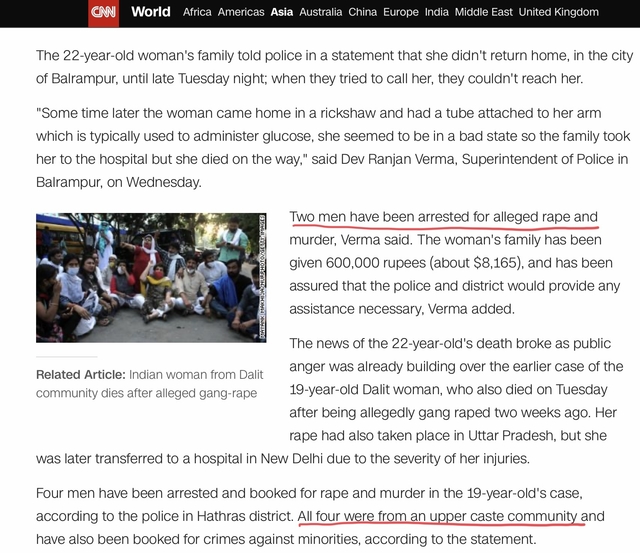Click underlined 'All four were from an upper caste'
This screenshot has height=553, width=640.
[438, 517]
